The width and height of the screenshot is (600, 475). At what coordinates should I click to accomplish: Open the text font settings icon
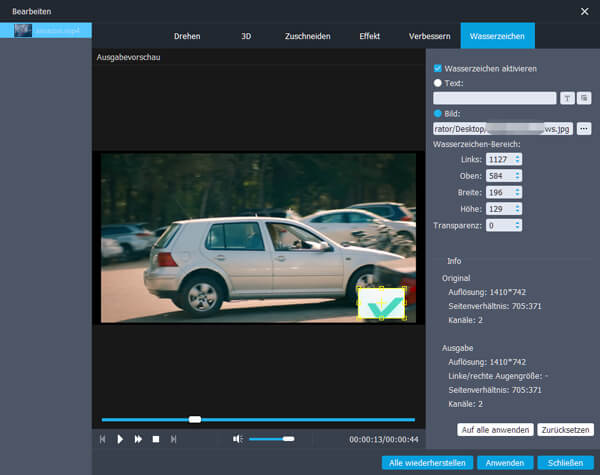566,98
